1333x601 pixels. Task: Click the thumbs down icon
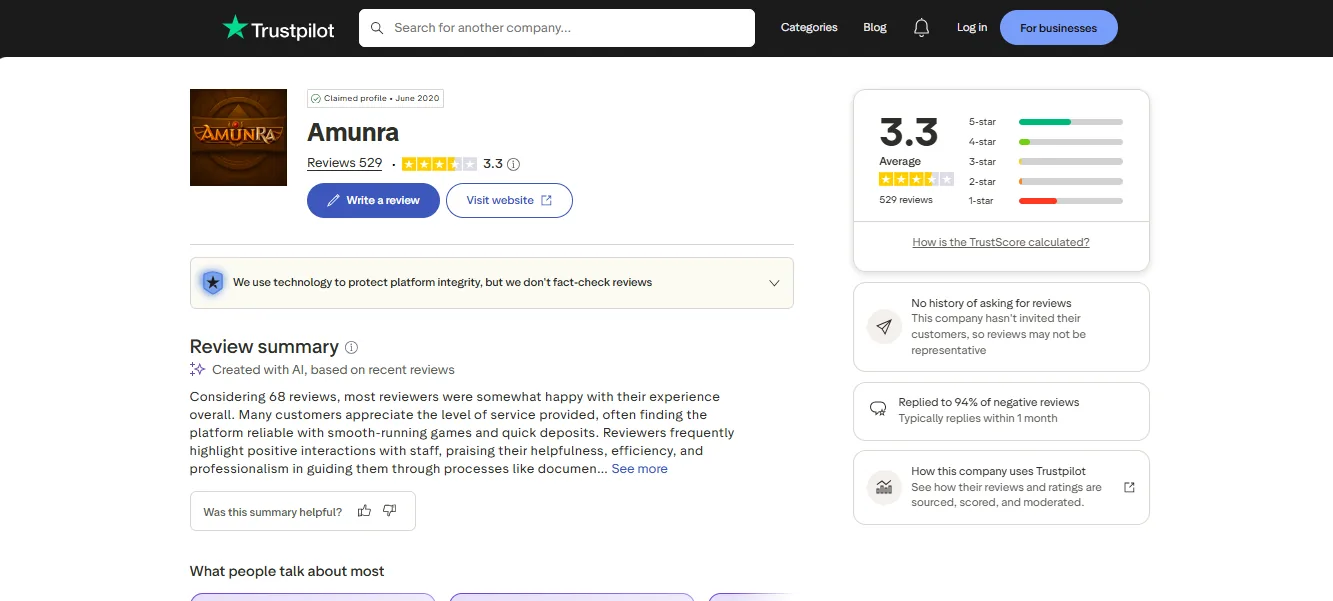pos(390,511)
